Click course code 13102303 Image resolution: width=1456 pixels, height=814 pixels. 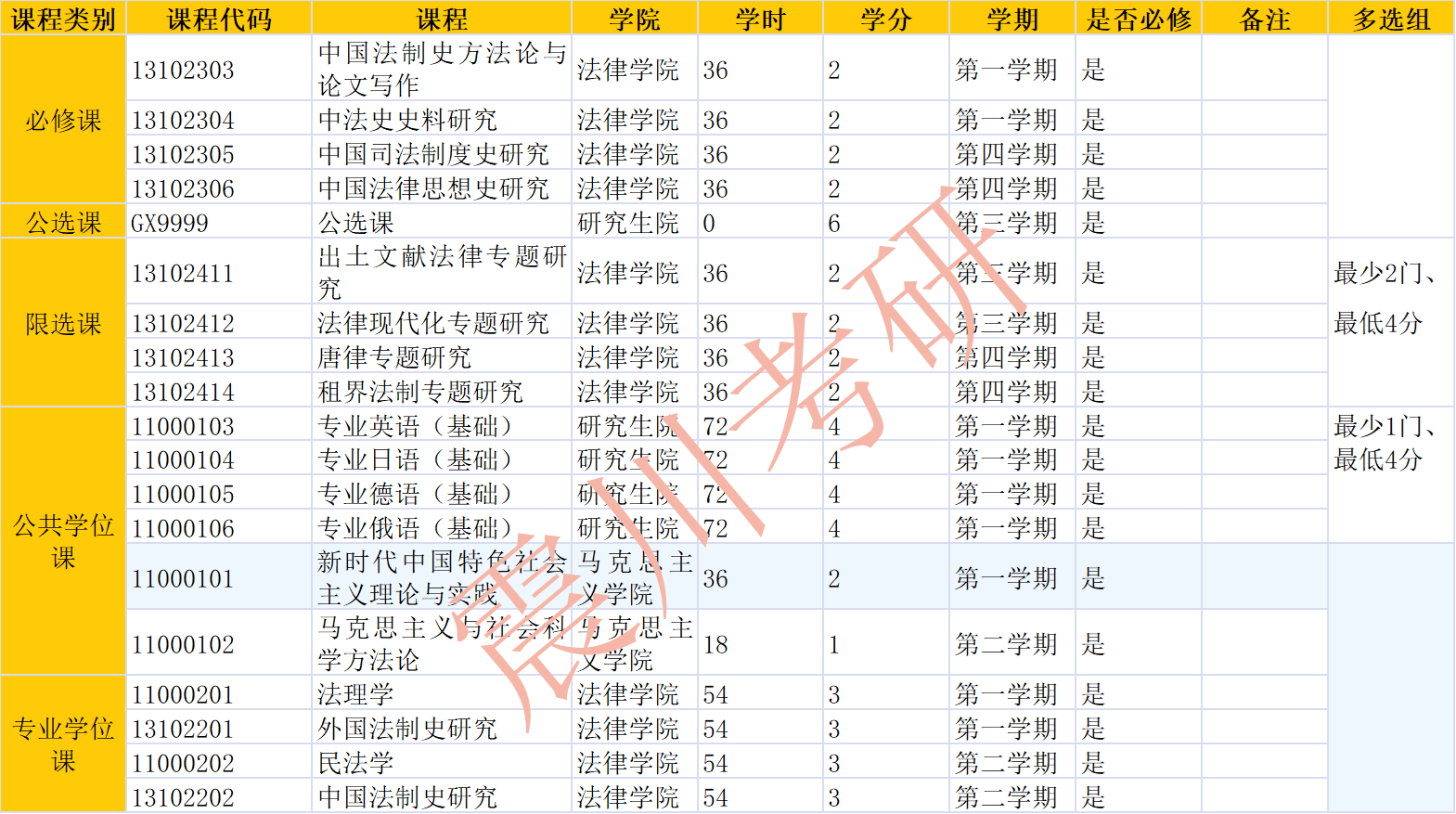pyautogui.click(x=183, y=70)
